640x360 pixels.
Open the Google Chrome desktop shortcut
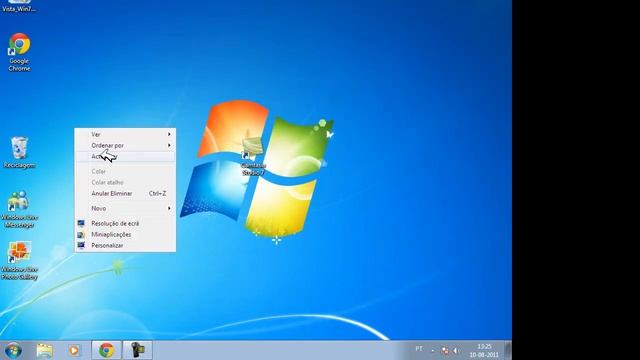point(19,52)
